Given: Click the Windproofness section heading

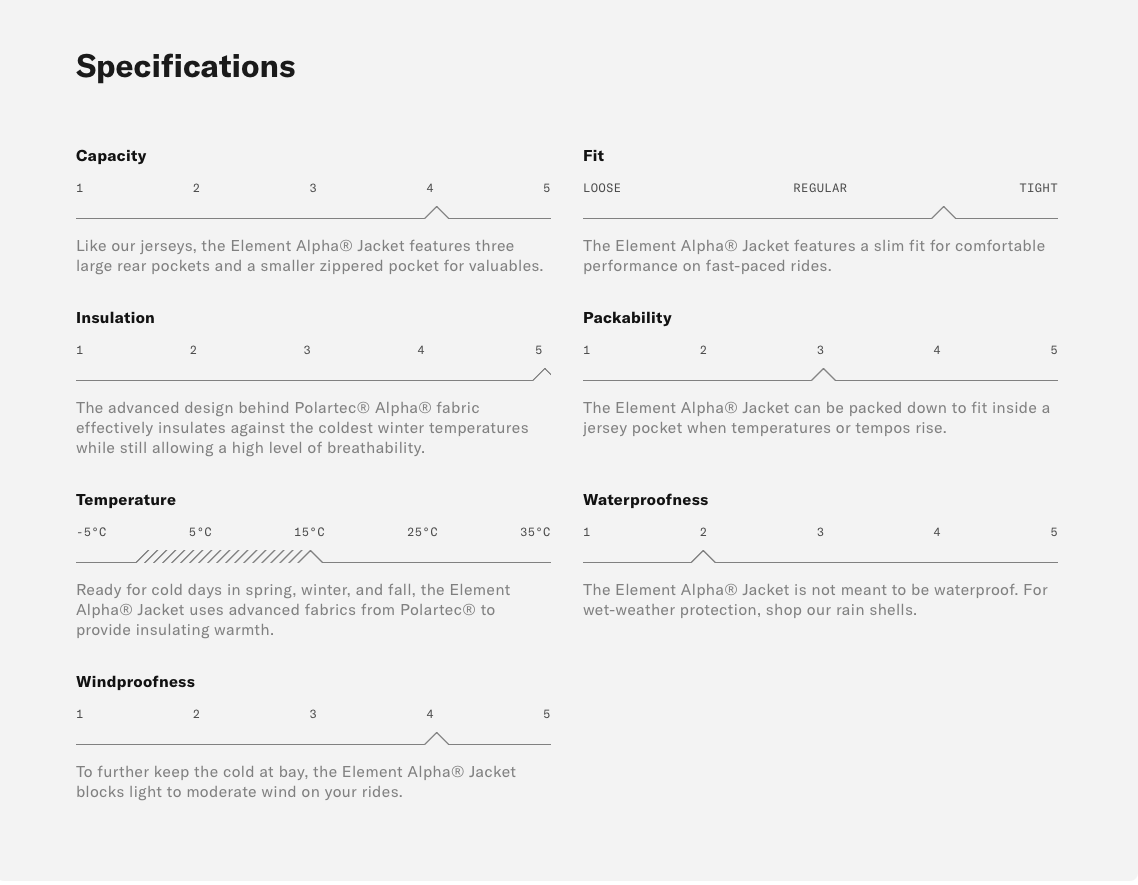Looking at the screenshot, I should pyautogui.click(x=135, y=682).
